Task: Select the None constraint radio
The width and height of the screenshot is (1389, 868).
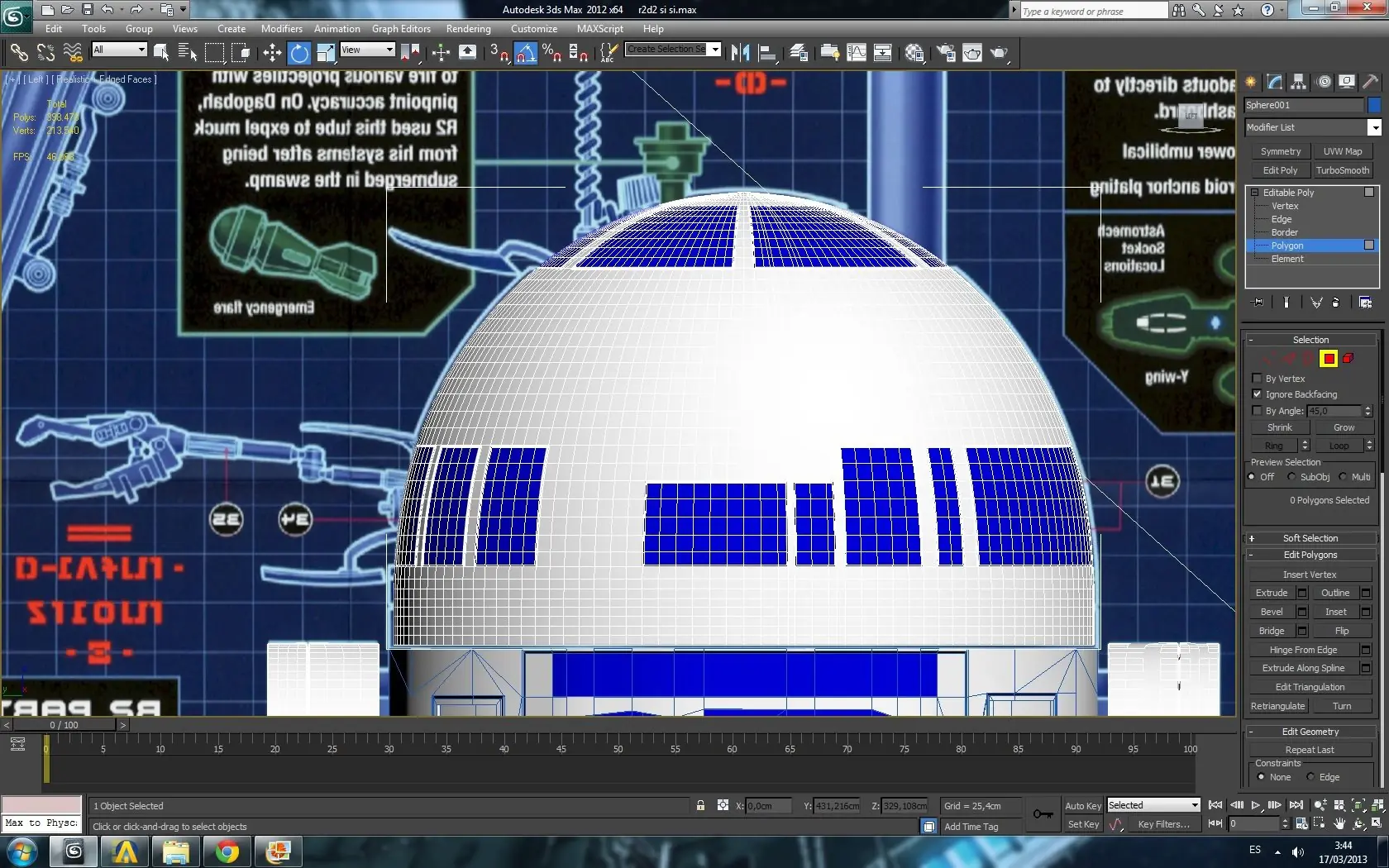Action: point(1261,777)
